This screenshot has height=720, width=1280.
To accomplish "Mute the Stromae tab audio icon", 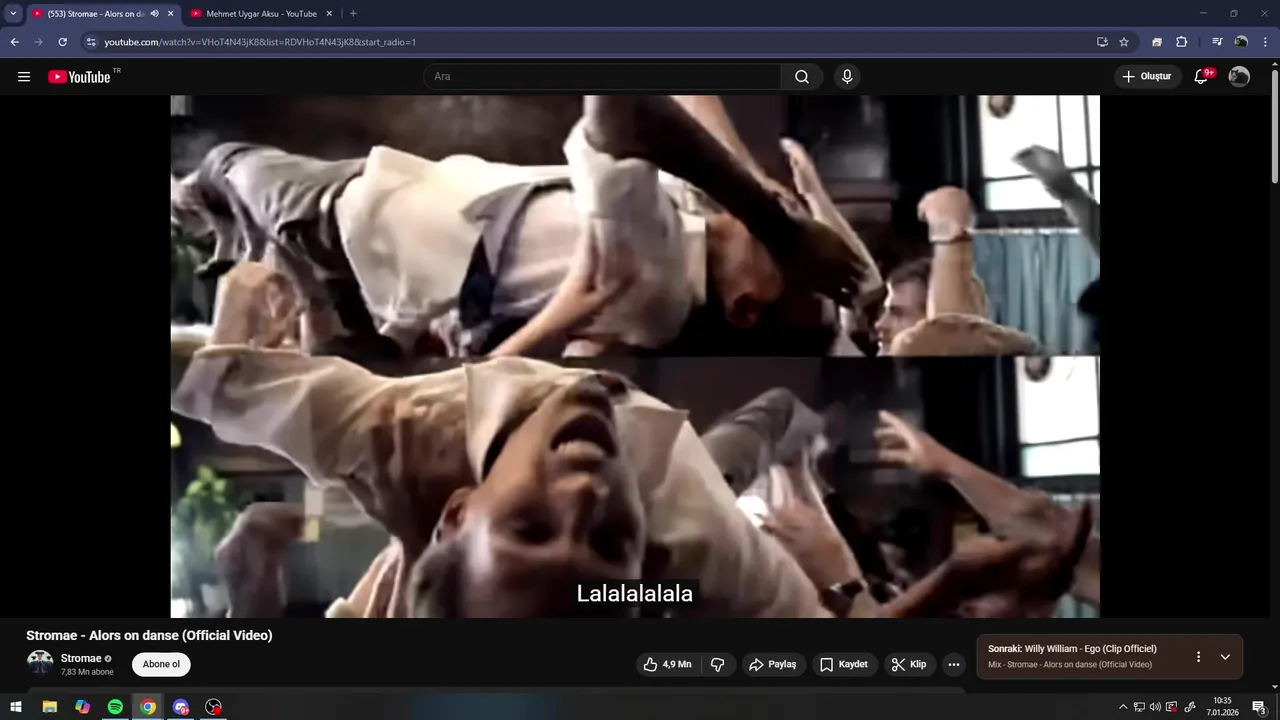I will pyautogui.click(x=154, y=14).
